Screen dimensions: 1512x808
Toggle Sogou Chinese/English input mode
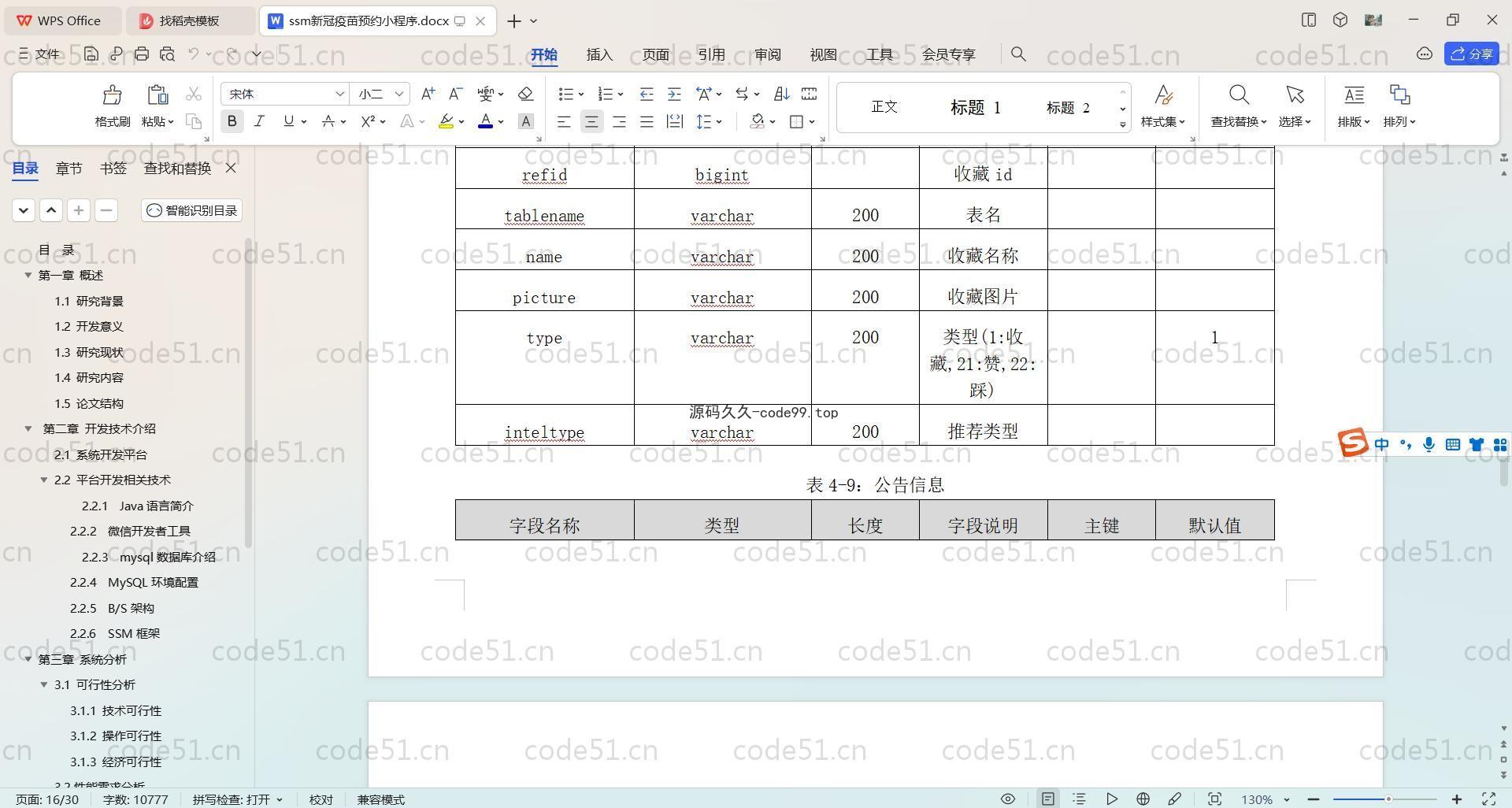(1382, 444)
